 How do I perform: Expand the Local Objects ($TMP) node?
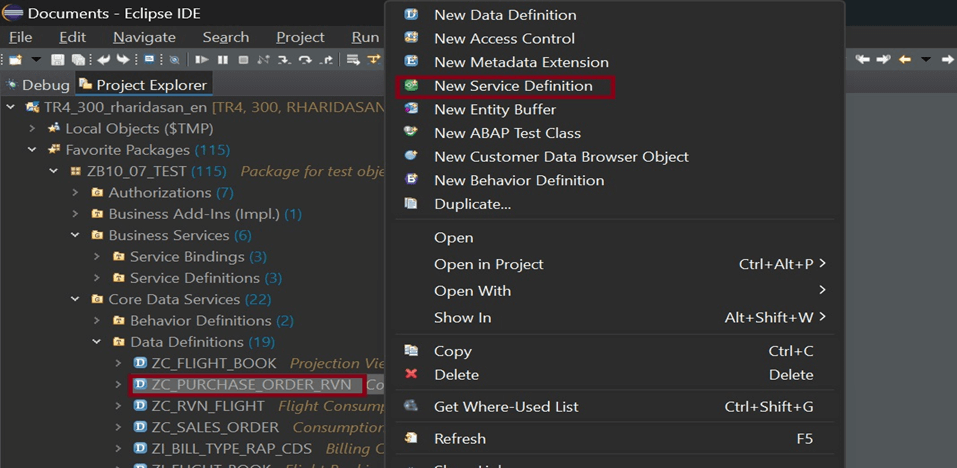pos(32,129)
